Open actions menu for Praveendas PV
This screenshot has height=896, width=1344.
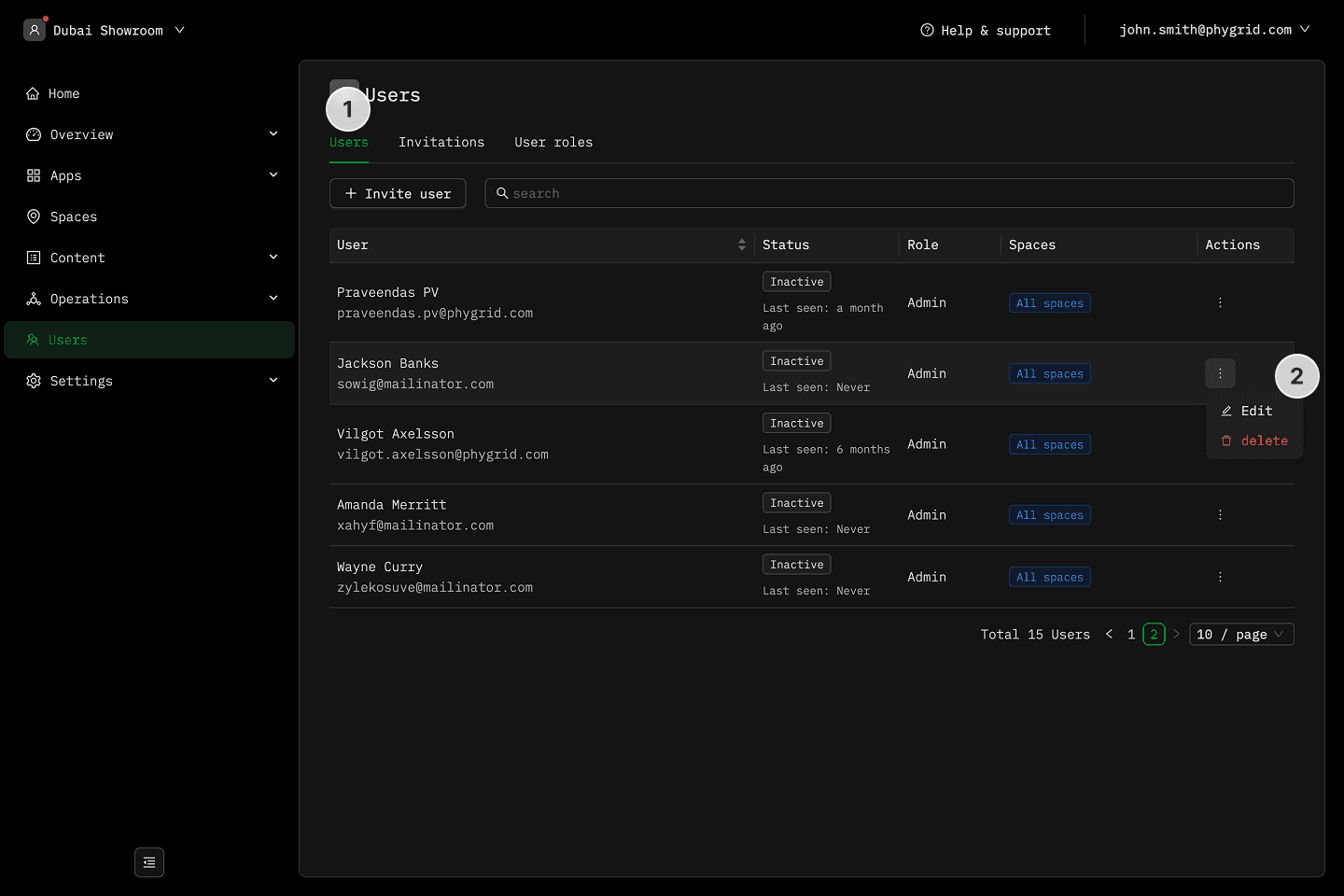click(x=1220, y=302)
